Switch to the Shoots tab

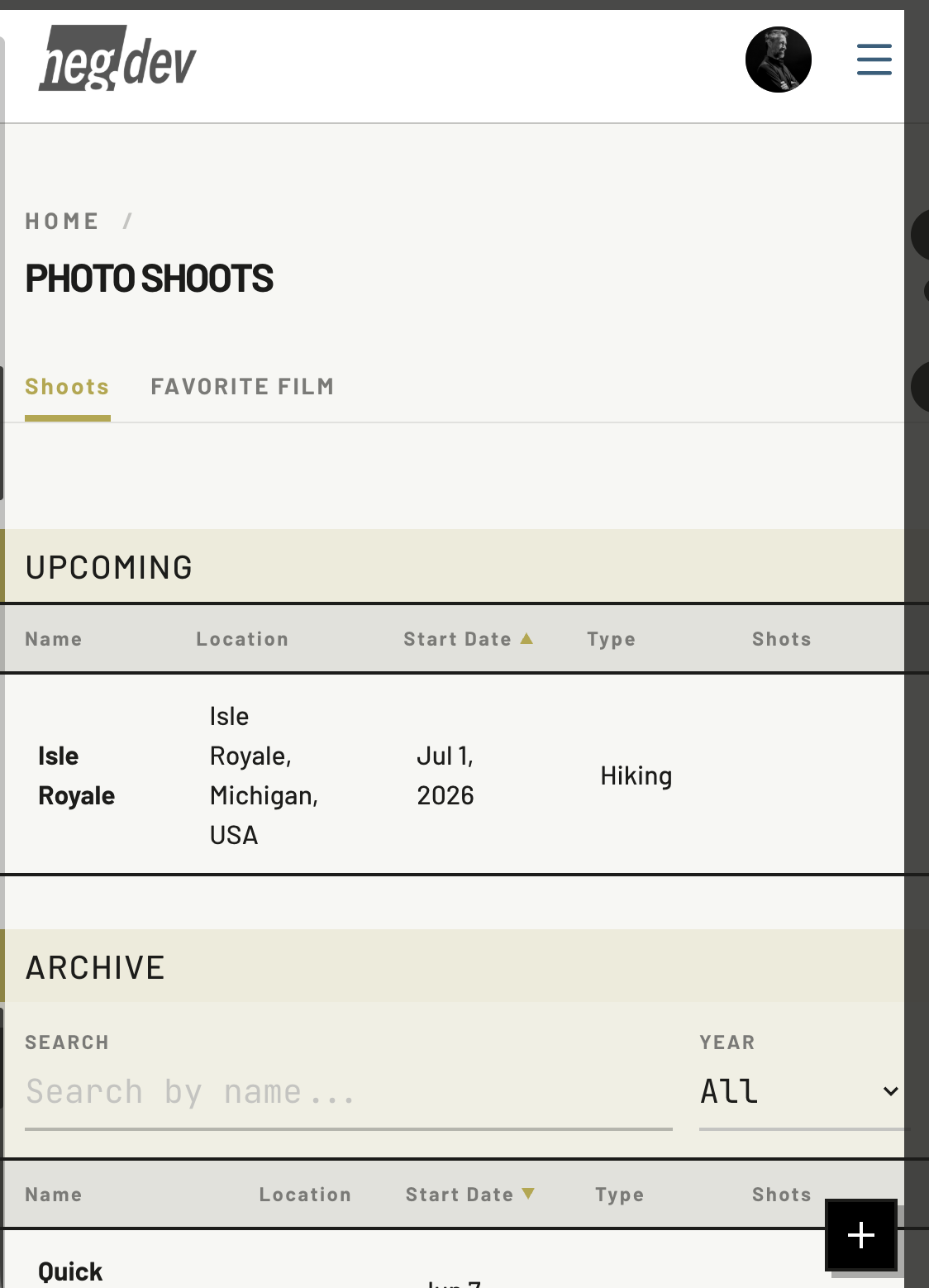pyautogui.click(x=67, y=387)
